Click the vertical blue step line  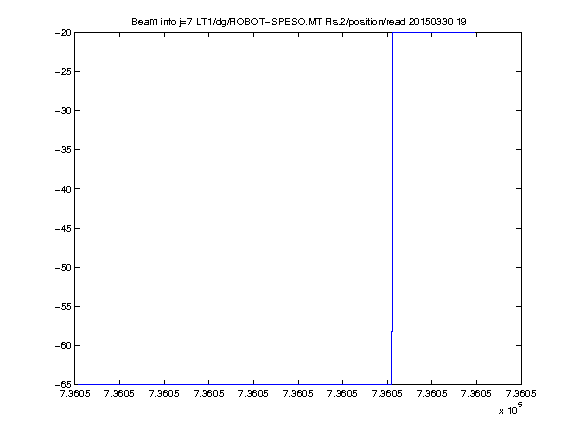(x=393, y=184)
